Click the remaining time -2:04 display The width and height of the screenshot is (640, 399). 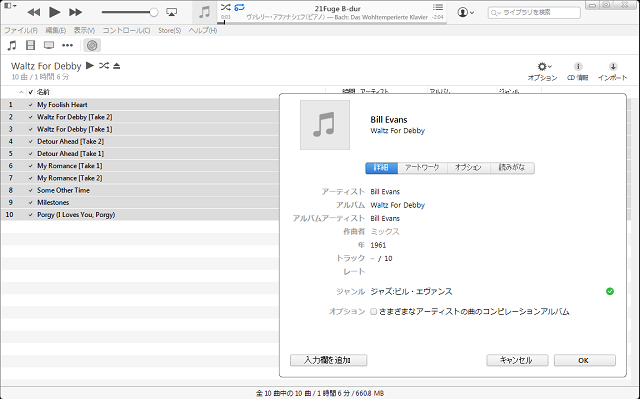438,17
